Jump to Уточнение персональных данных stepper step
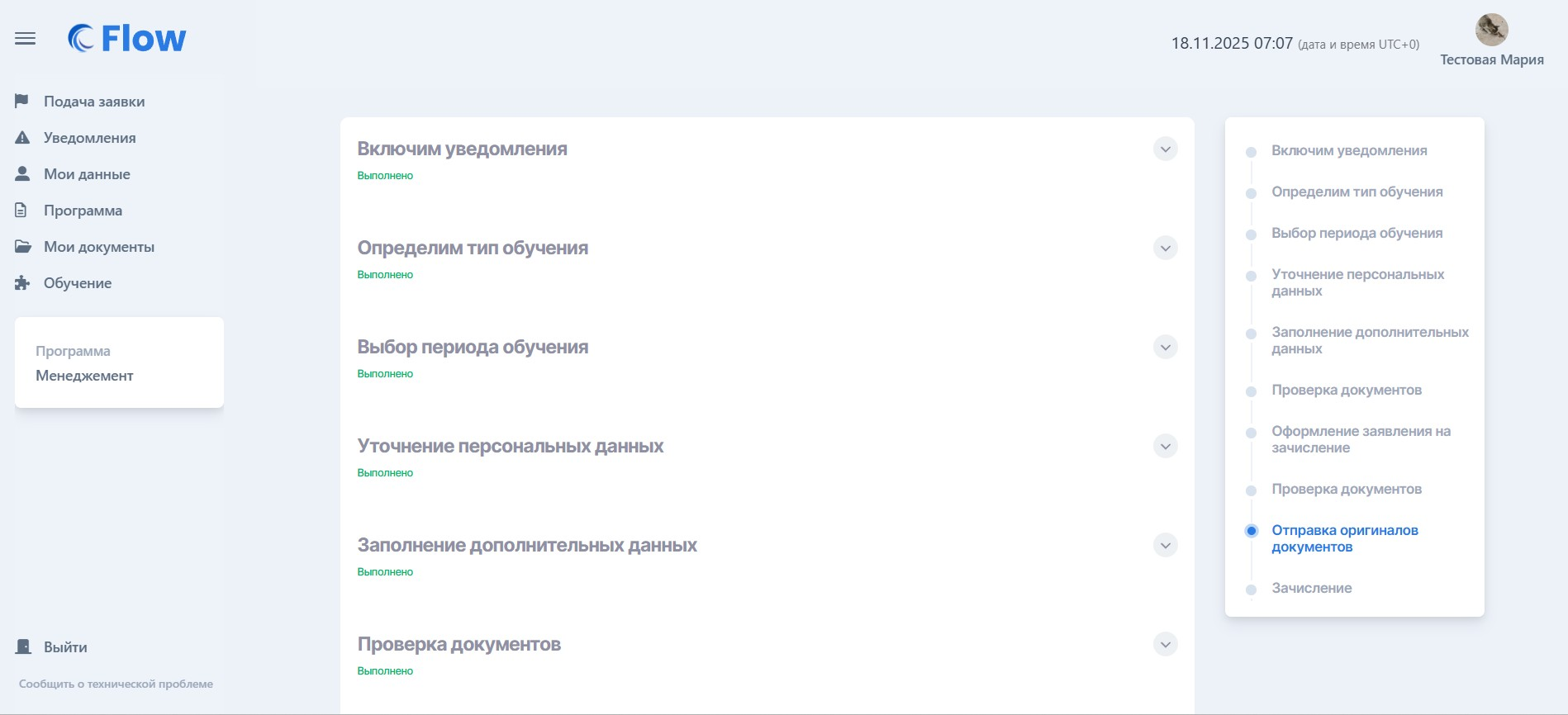This screenshot has width=1568, height=715. pos(1358,283)
